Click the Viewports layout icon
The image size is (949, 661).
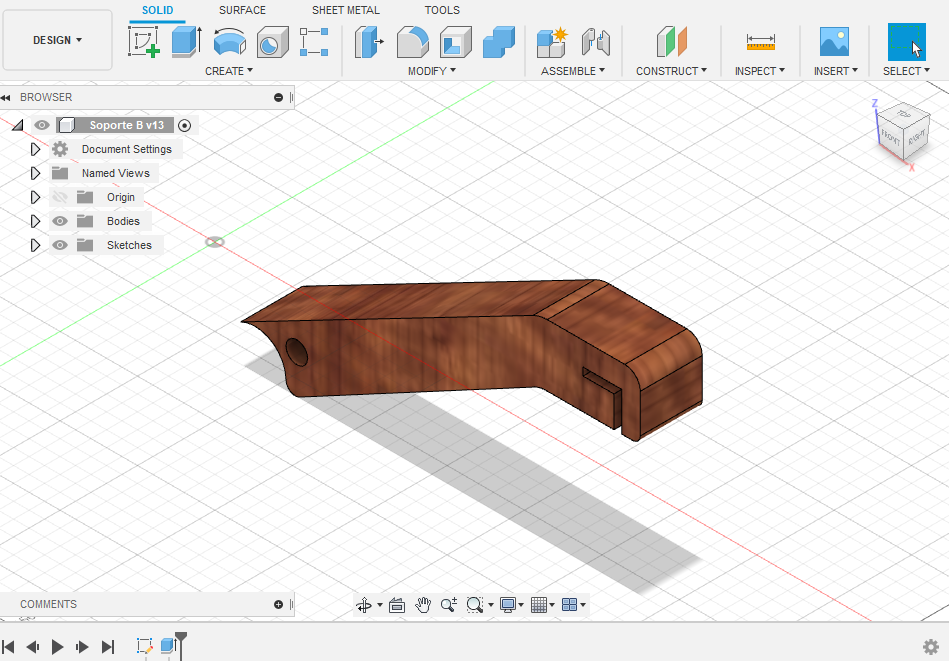pos(570,605)
